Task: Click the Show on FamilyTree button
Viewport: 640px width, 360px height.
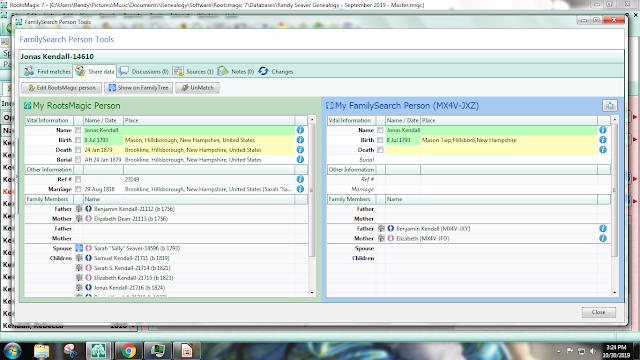Action: pos(138,88)
